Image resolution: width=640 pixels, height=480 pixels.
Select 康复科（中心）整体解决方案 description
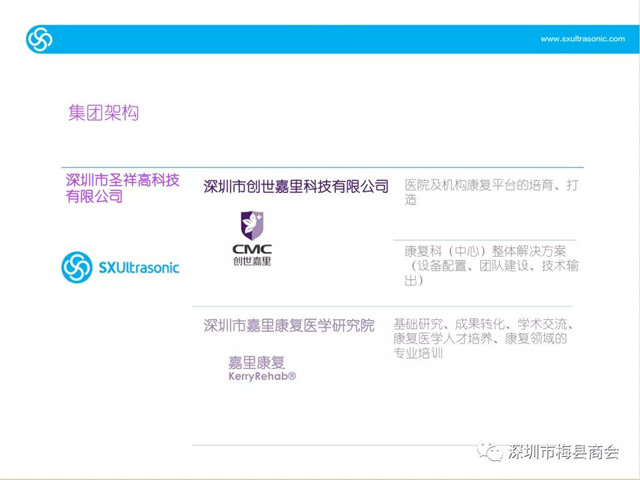tap(491, 266)
